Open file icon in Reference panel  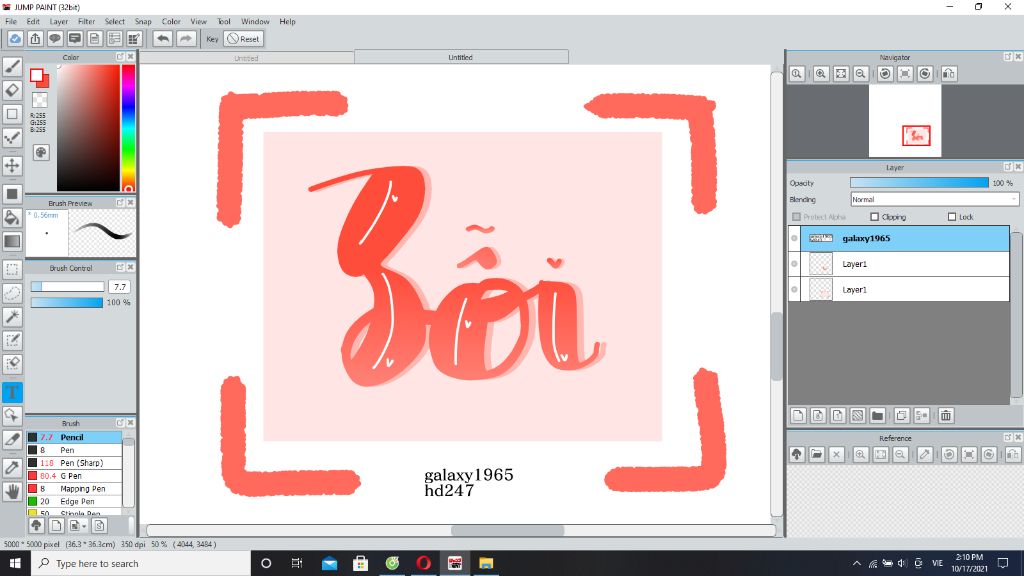coord(816,455)
